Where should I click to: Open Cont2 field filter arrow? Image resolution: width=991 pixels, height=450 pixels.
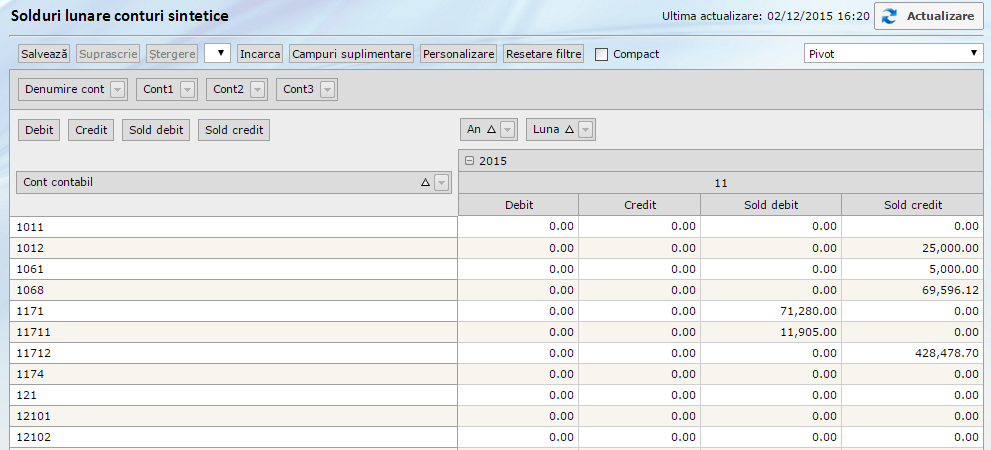[258, 90]
